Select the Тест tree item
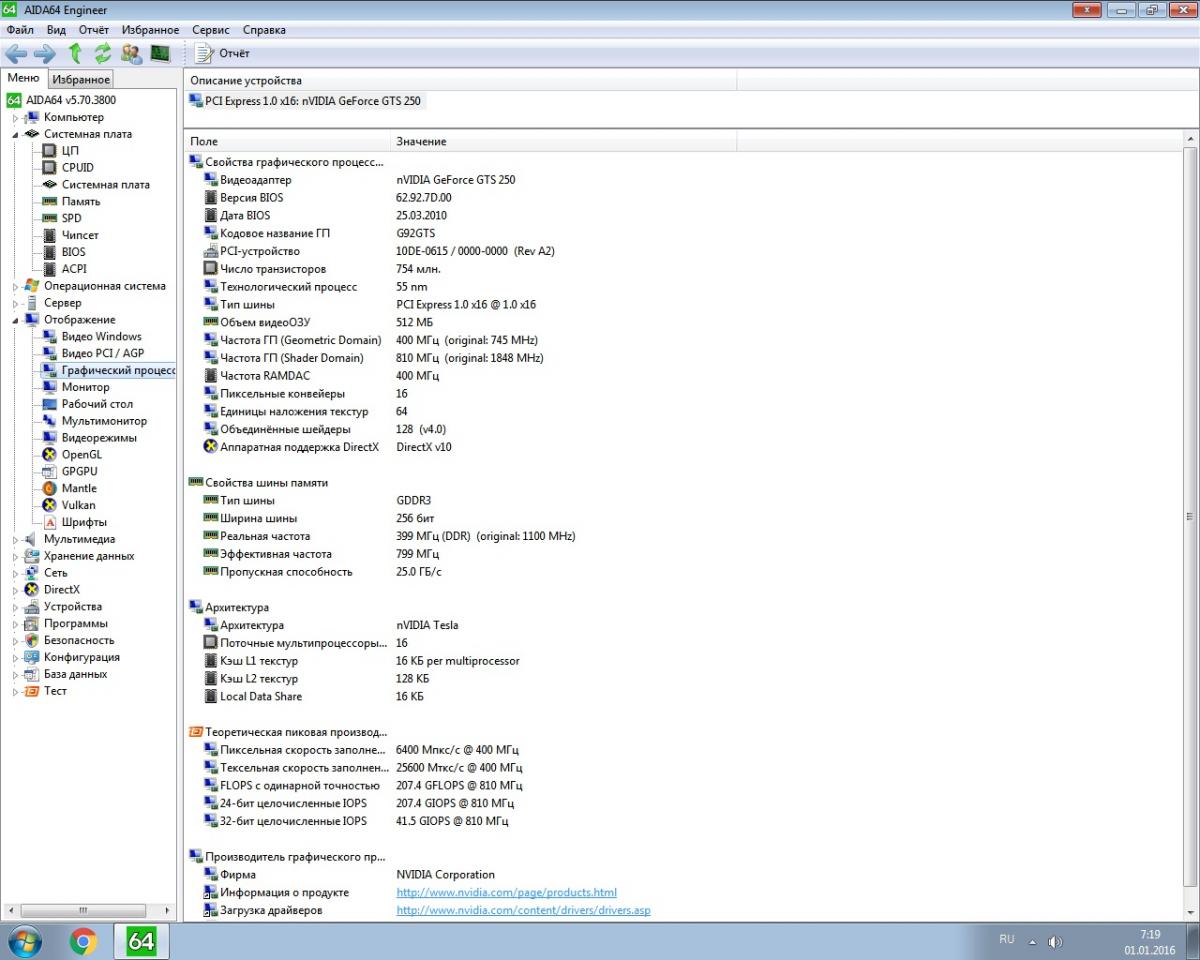The height and width of the screenshot is (960, 1200). point(55,691)
